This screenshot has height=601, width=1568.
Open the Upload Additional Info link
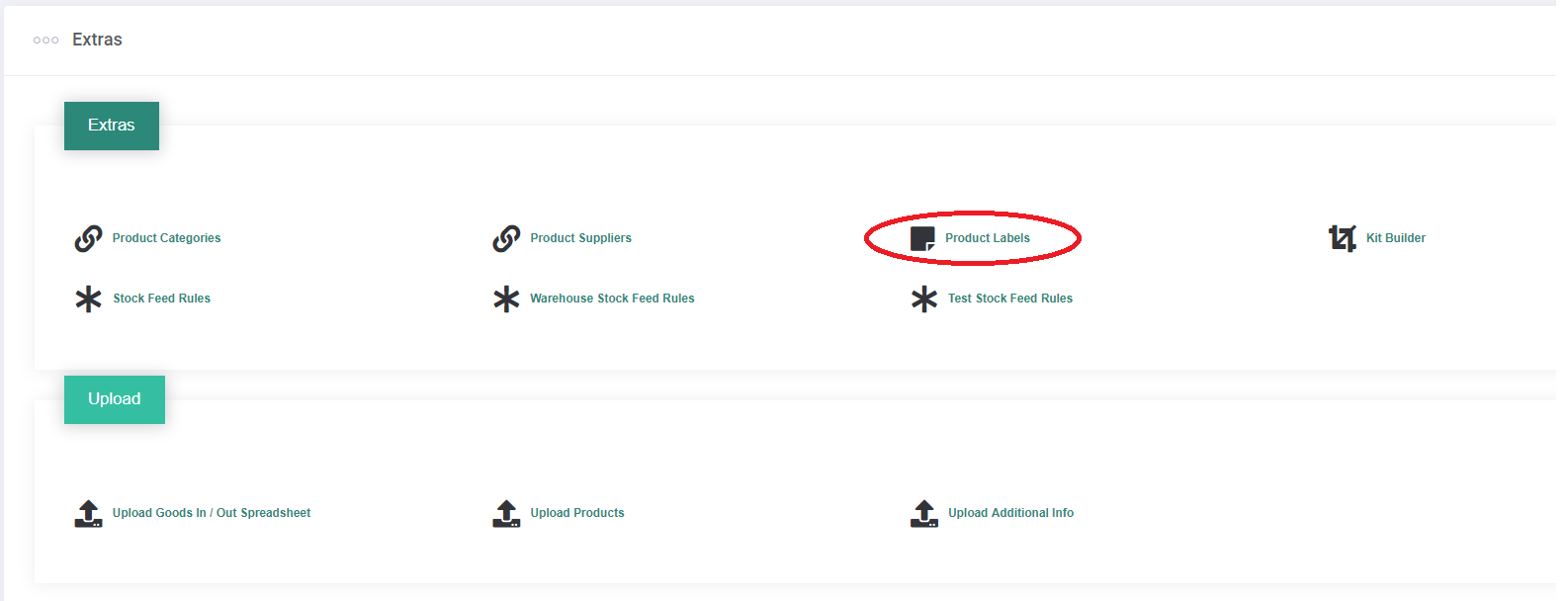coord(1010,513)
